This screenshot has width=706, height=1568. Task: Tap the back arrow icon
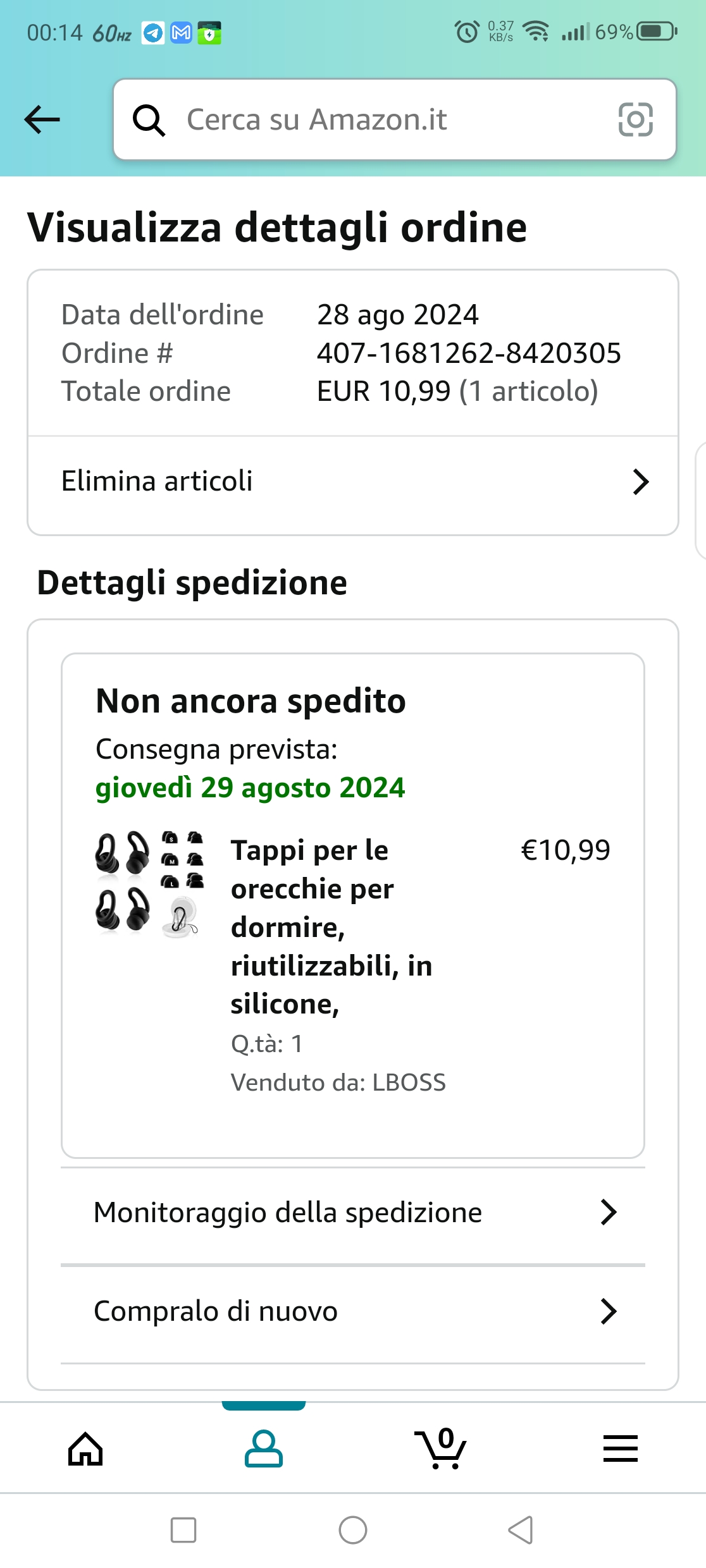click(x=42, y=119)
